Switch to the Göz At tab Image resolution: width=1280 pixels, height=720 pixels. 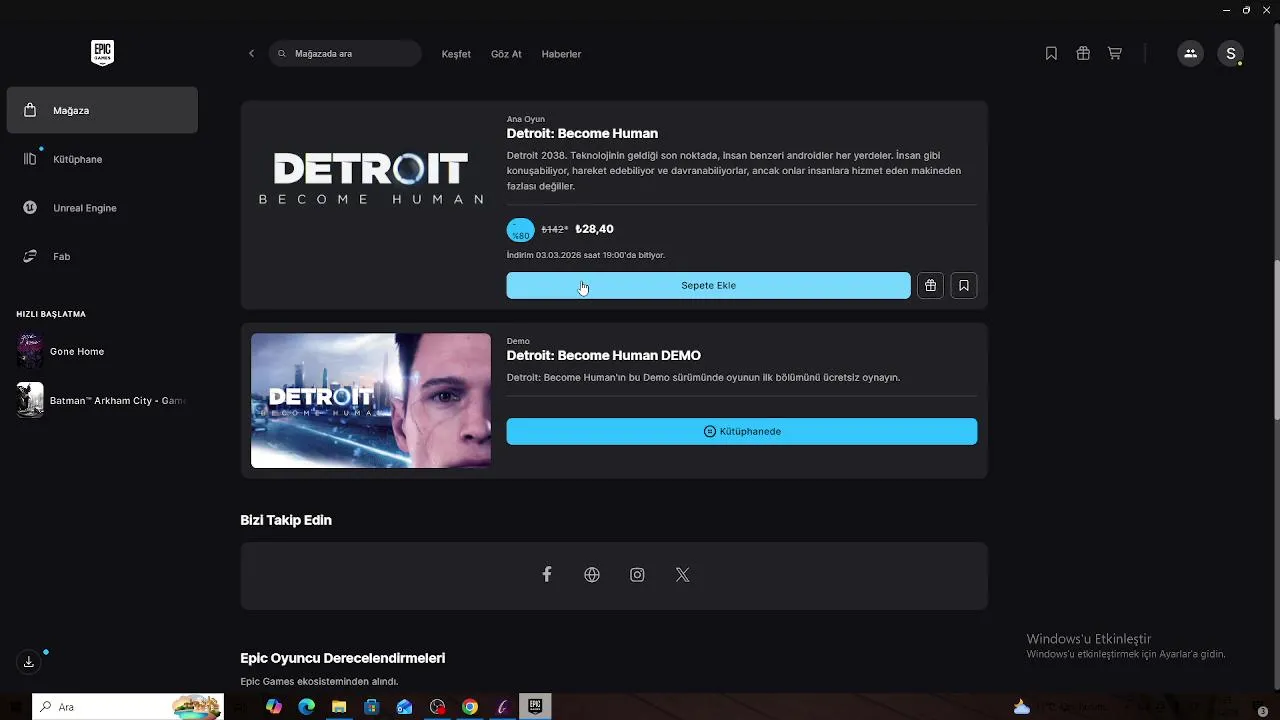506,54
